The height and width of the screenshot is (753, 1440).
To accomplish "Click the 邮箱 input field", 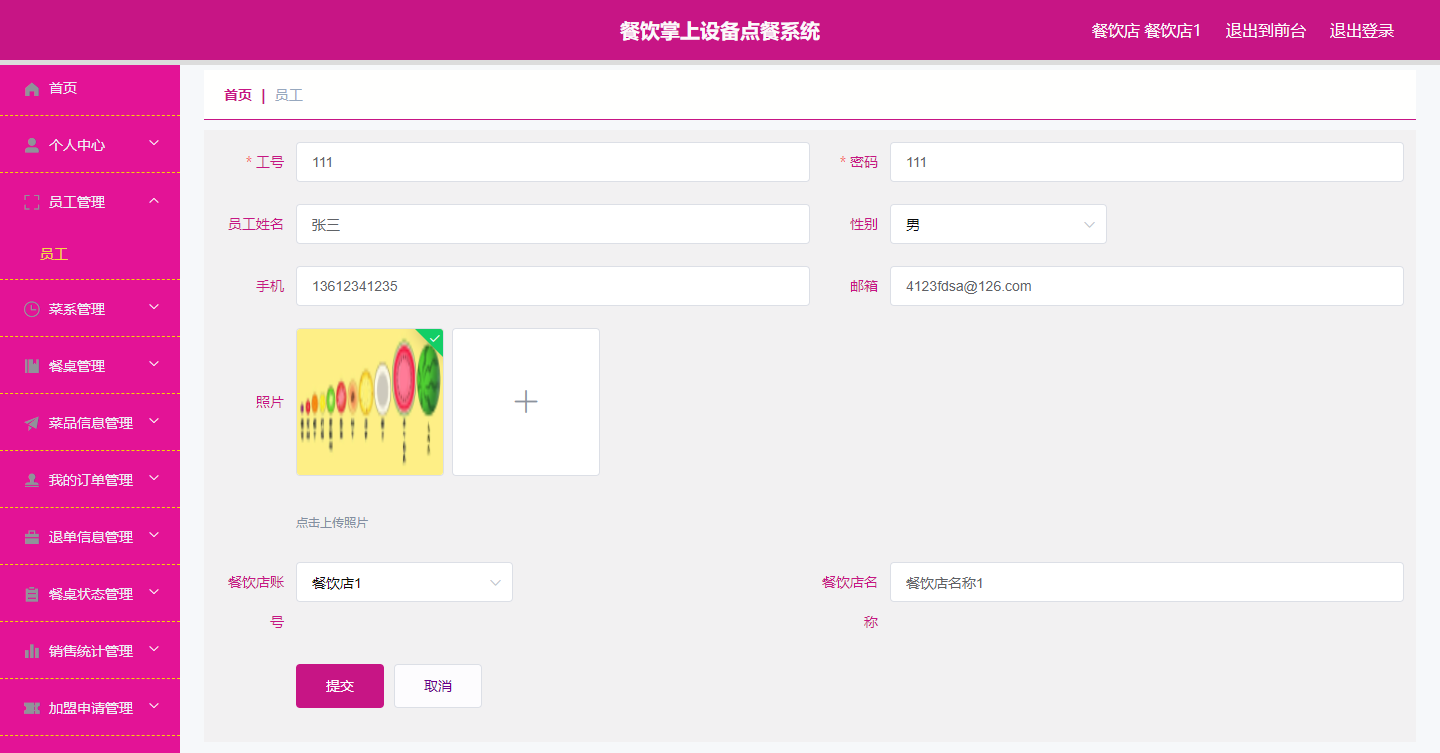I will [1147, 286].
